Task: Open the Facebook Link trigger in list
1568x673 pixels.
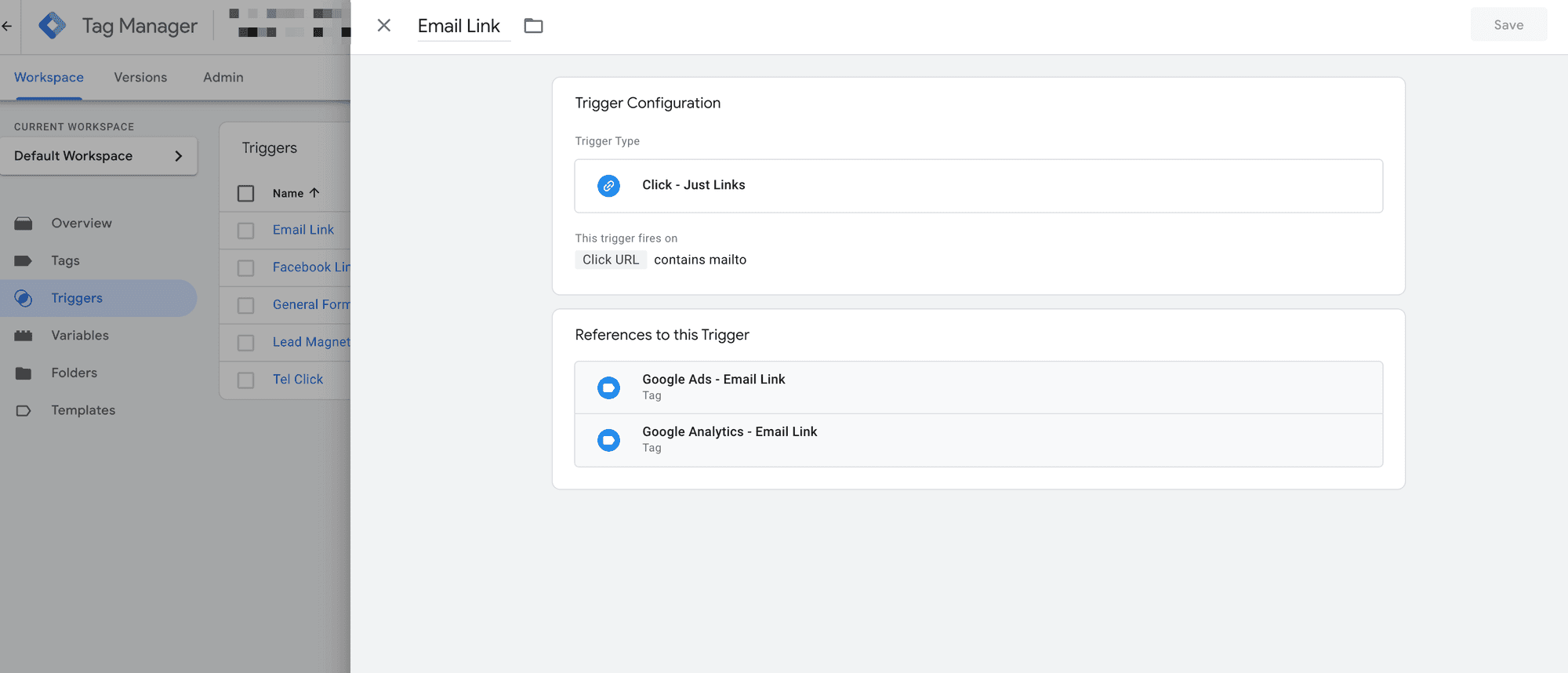Action: 311,267
